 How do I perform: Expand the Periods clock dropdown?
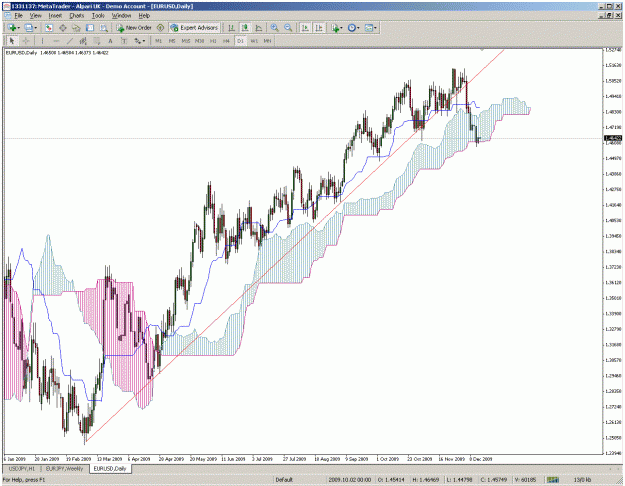358,28
